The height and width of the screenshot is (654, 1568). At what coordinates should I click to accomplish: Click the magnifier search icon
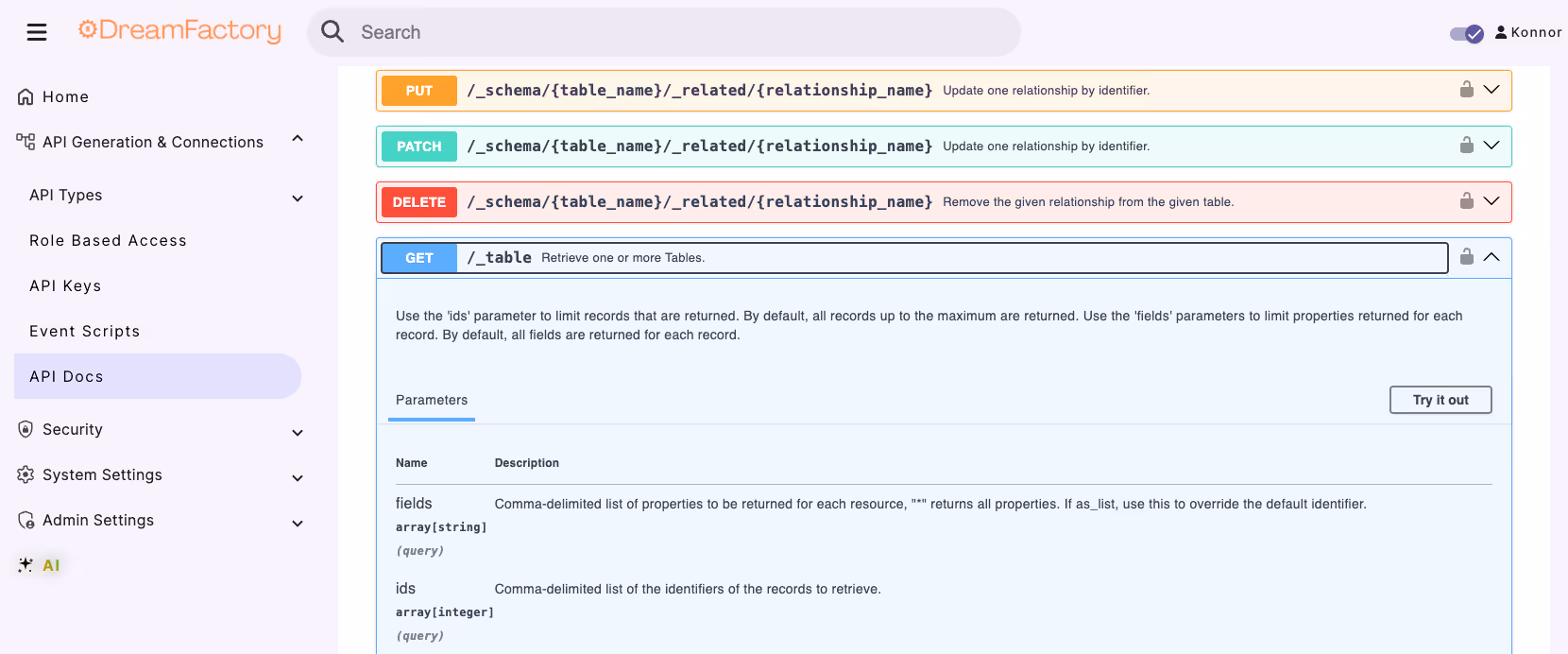tap(332, 31)
